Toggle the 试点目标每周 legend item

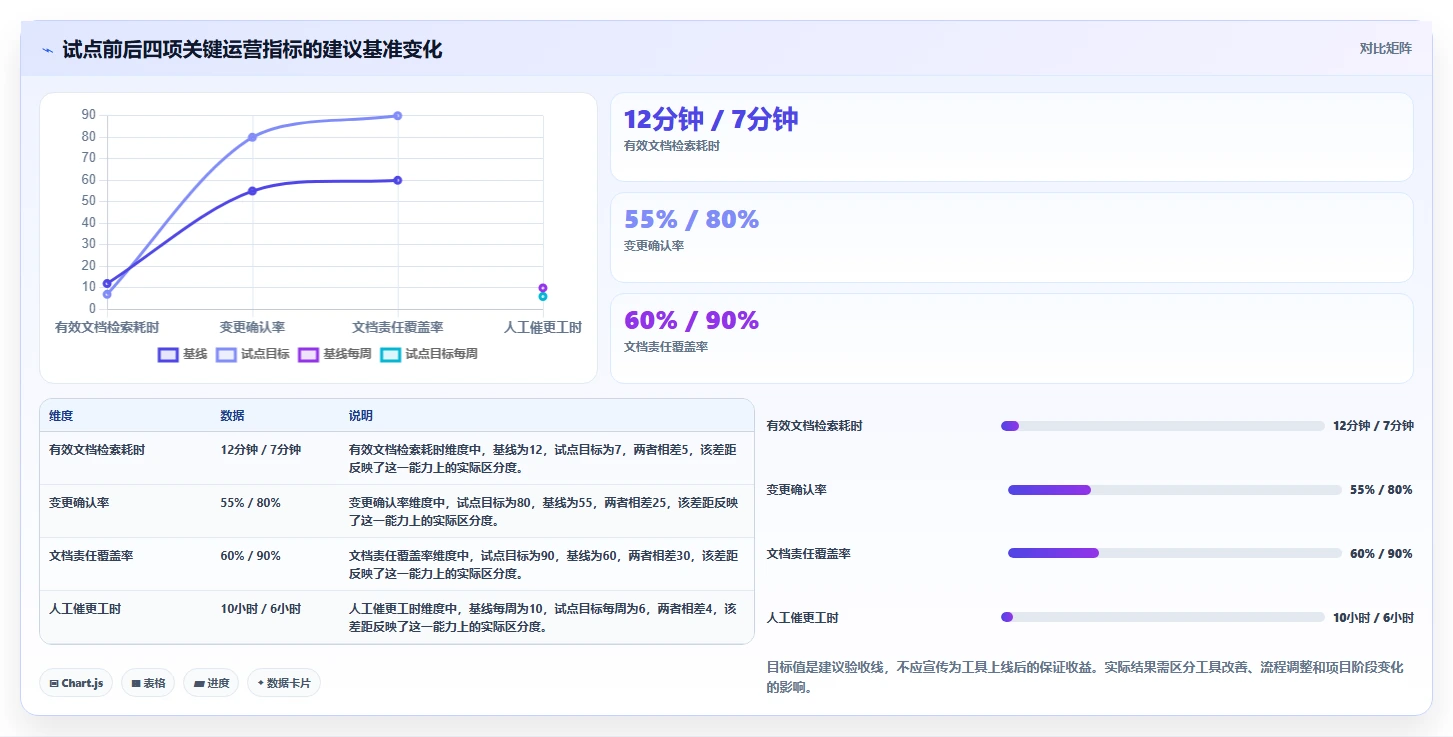(x=429, y=354)
